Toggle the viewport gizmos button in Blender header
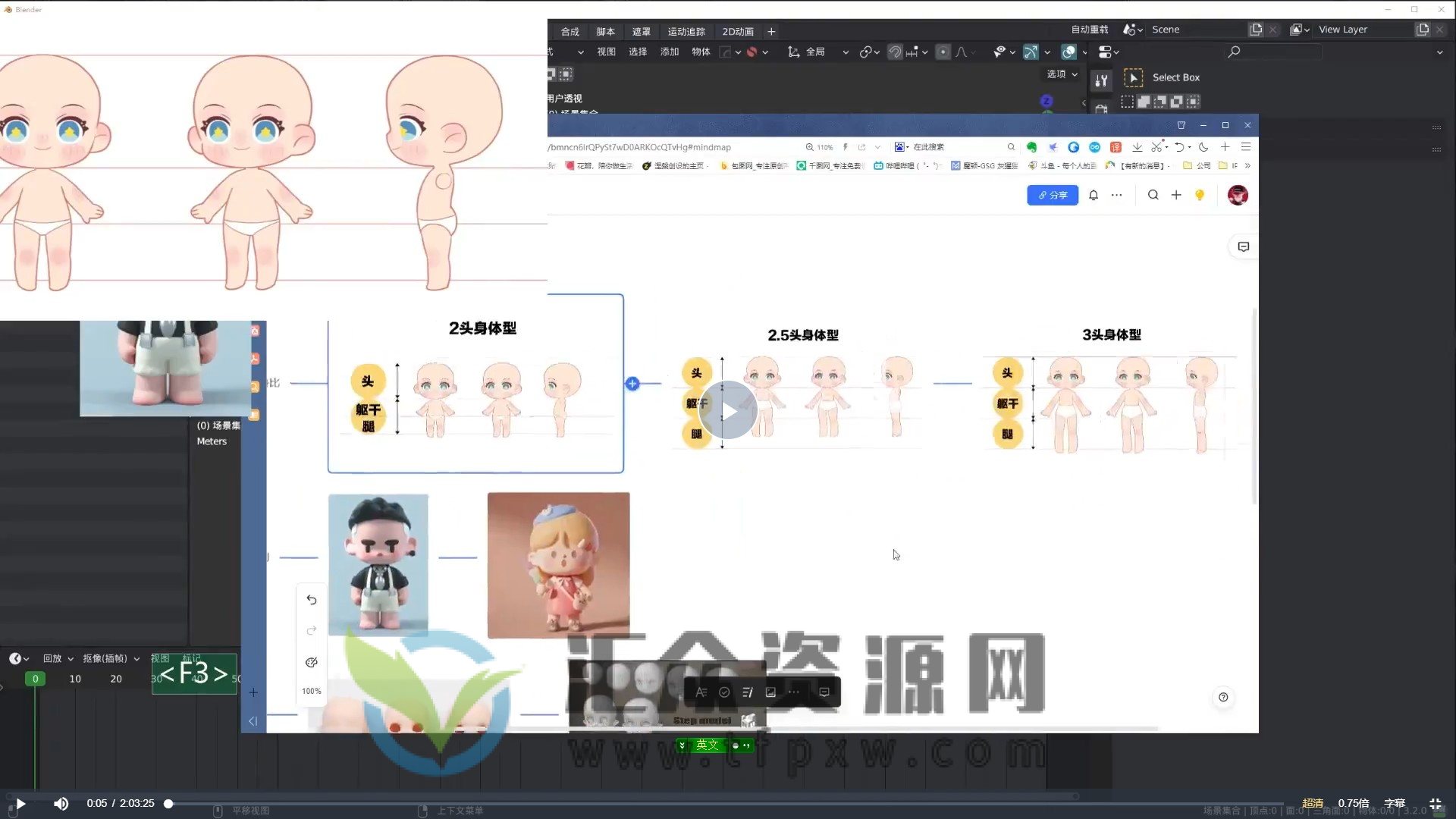This screenshot has width=1456, height=819. [1030, 52]
